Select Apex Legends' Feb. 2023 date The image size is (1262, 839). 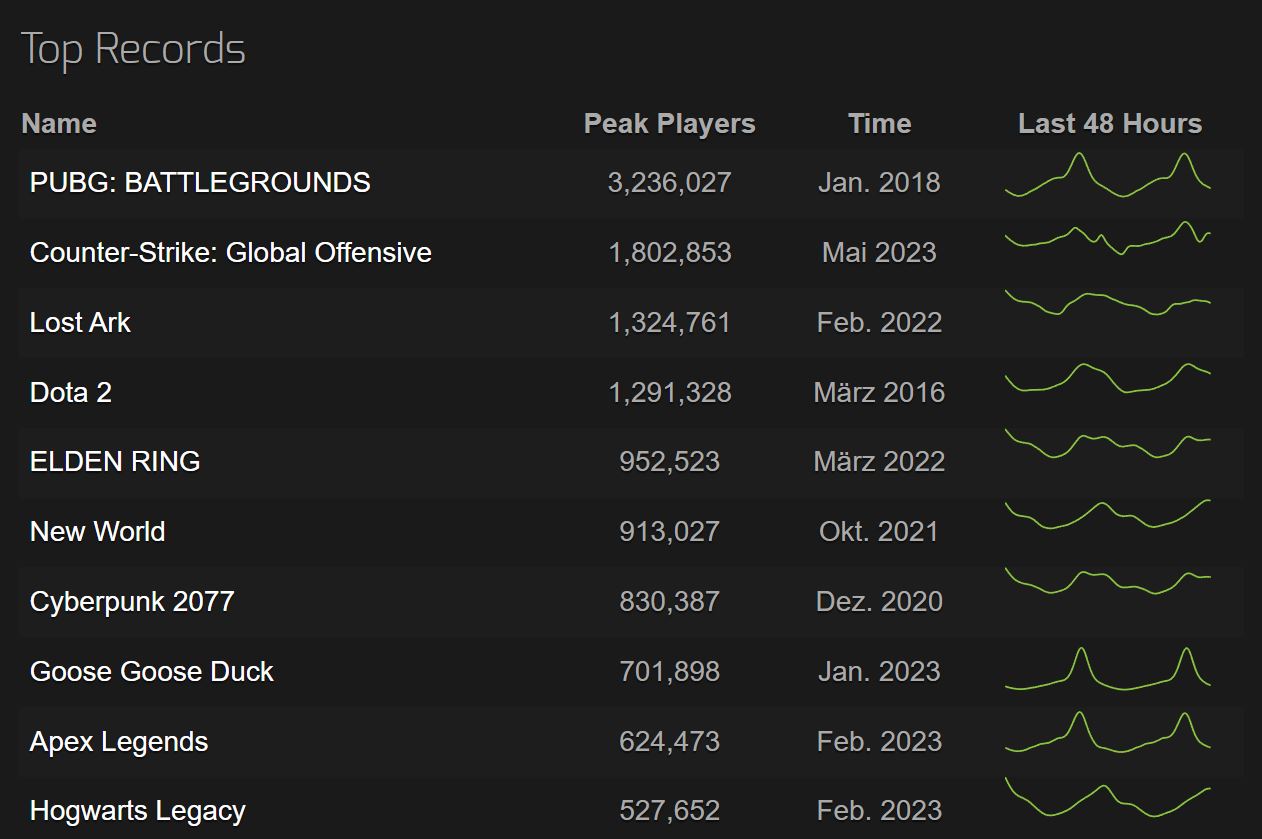[879, 741]
